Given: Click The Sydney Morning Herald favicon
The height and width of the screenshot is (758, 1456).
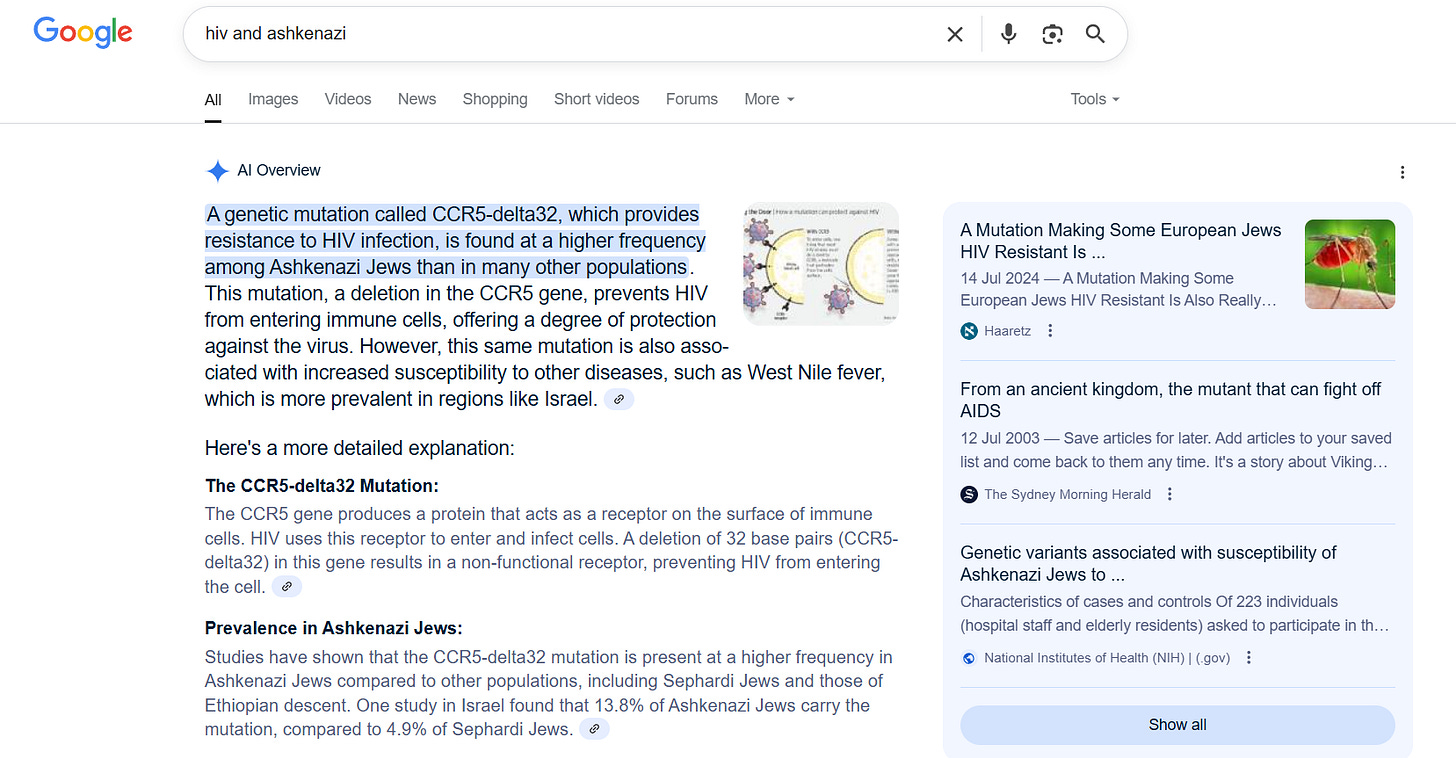Looking at the screenshot, I should click(x=969, y=494).
